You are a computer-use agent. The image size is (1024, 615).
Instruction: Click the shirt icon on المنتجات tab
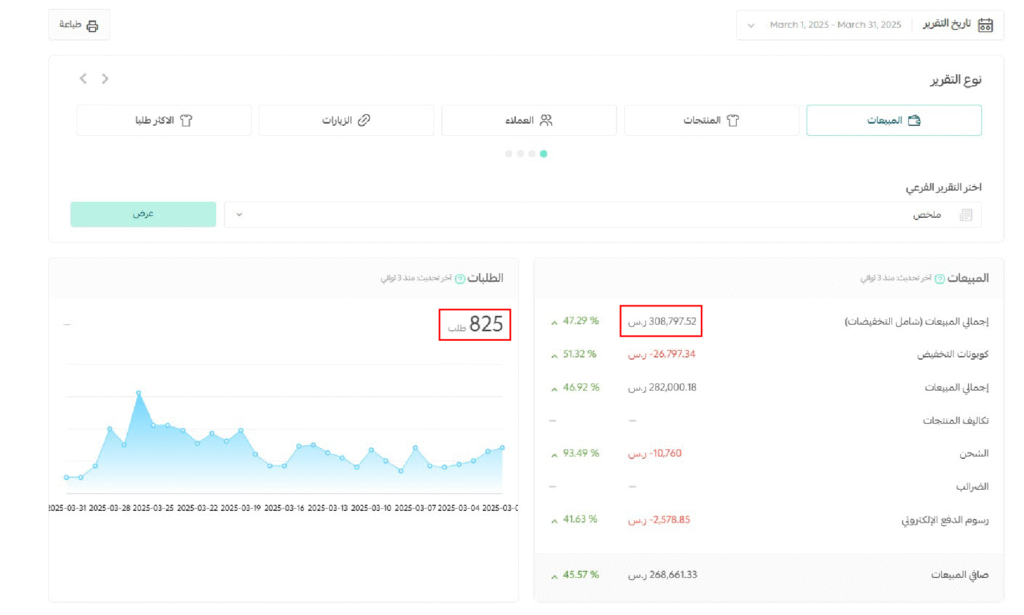click(732, 120)
